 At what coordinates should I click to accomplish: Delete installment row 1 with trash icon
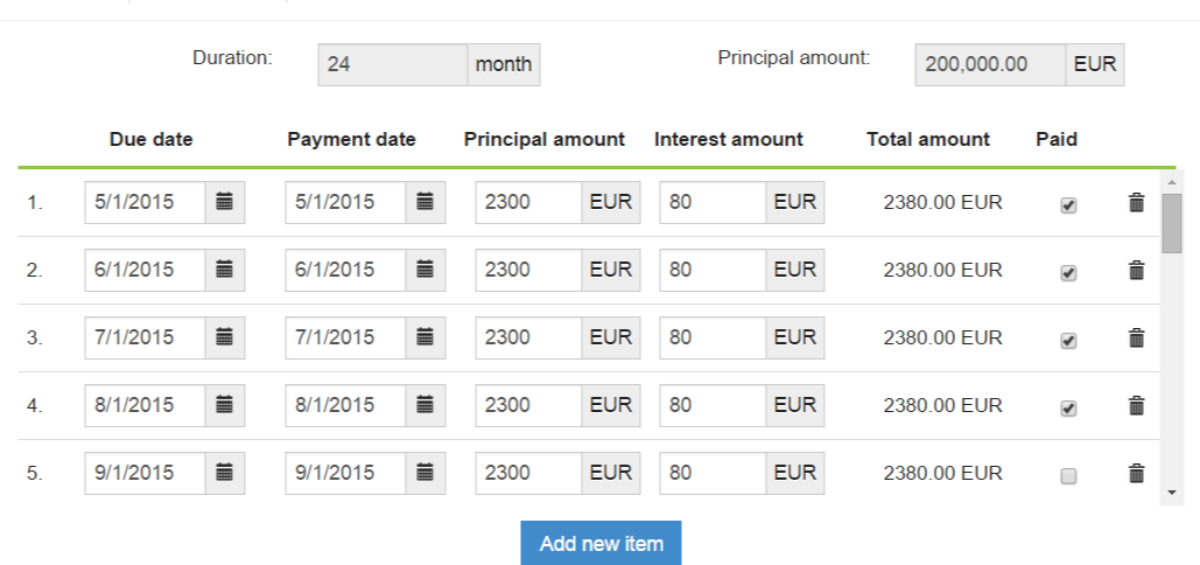point(1136,203)
